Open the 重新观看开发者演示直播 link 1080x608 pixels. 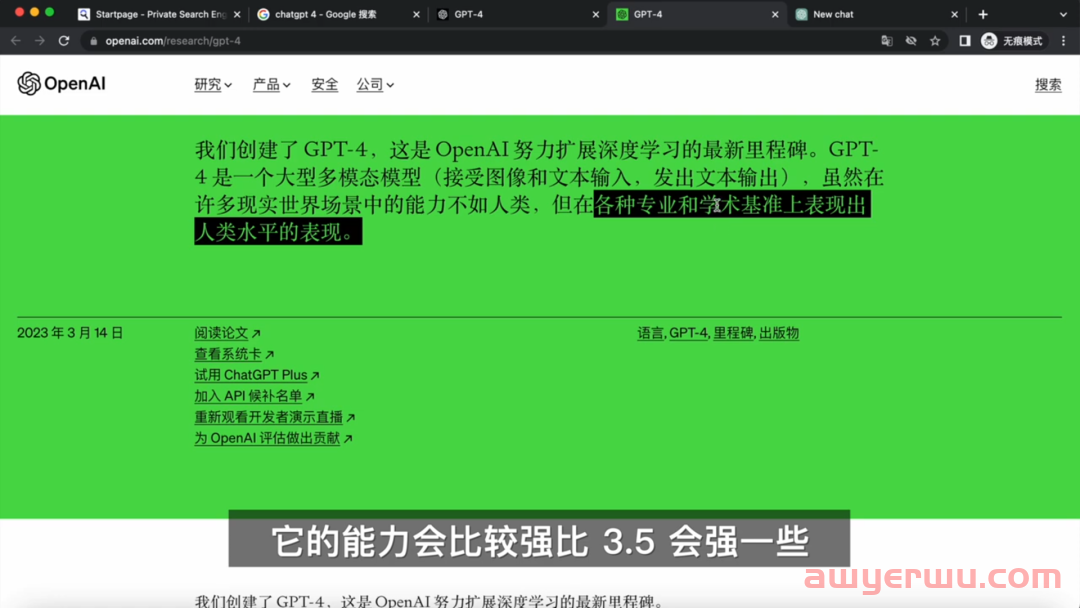coord(275,417)
